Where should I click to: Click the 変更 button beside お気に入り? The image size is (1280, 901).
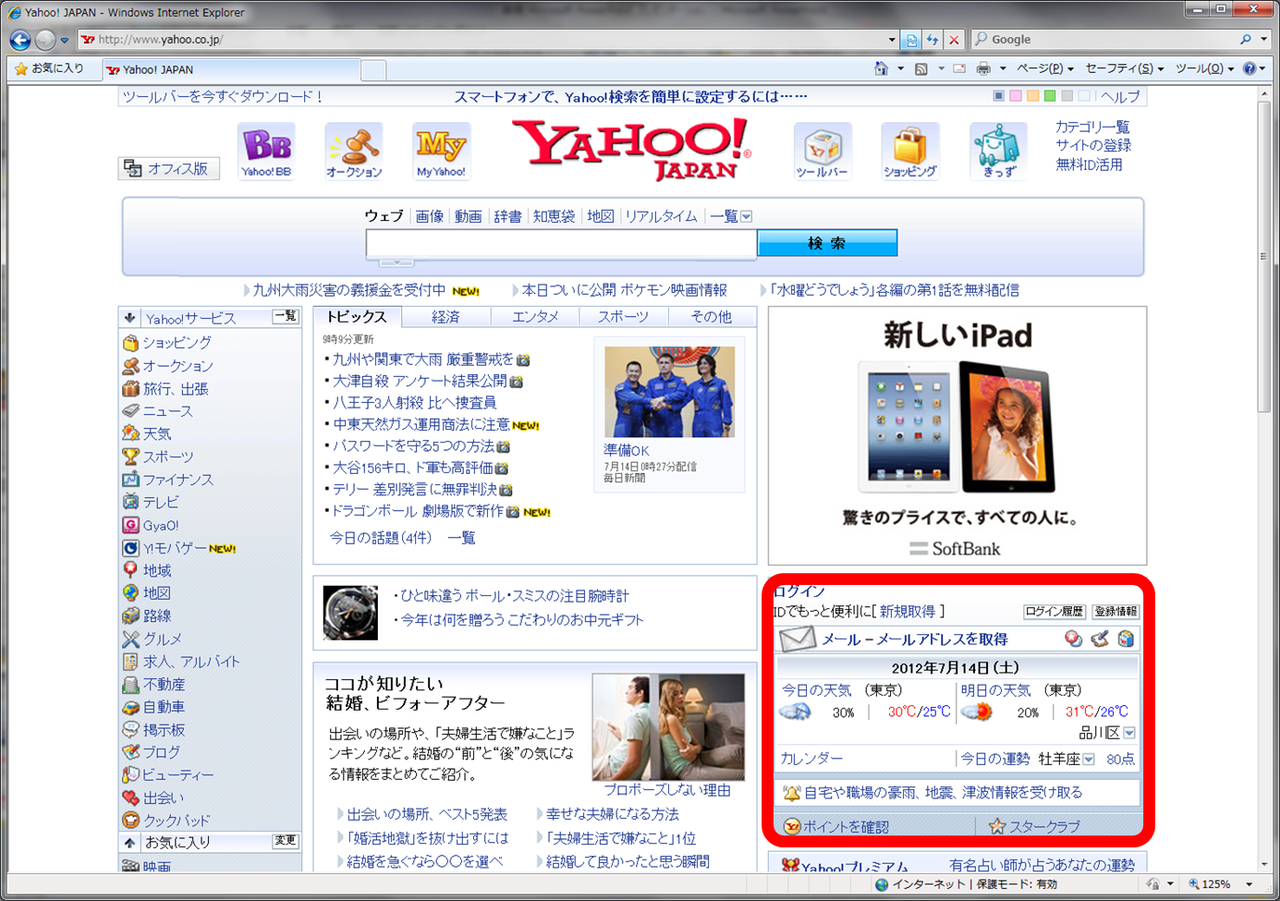click(x=286, y=841)
